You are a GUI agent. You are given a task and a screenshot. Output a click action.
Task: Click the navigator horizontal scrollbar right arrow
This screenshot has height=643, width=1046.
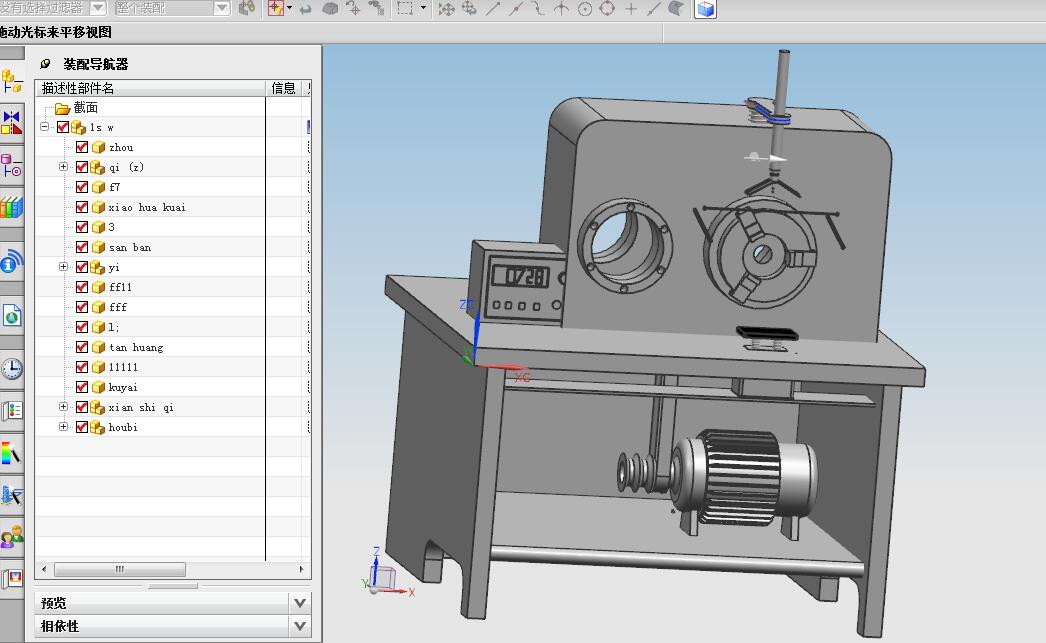(x=303, y=569)
